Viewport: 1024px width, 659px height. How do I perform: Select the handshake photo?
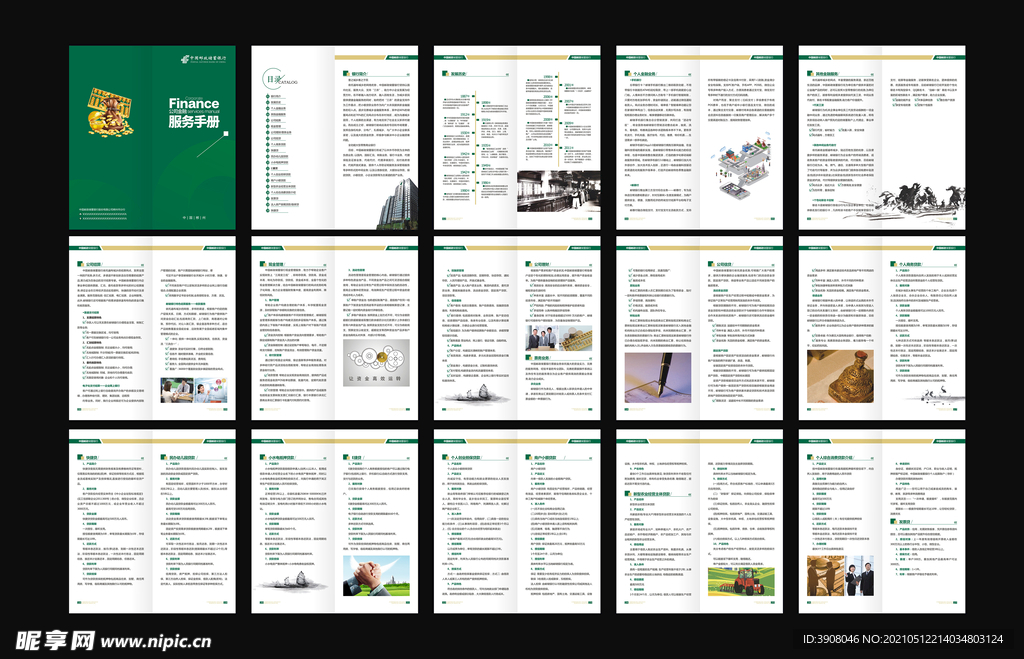[376, 575]
